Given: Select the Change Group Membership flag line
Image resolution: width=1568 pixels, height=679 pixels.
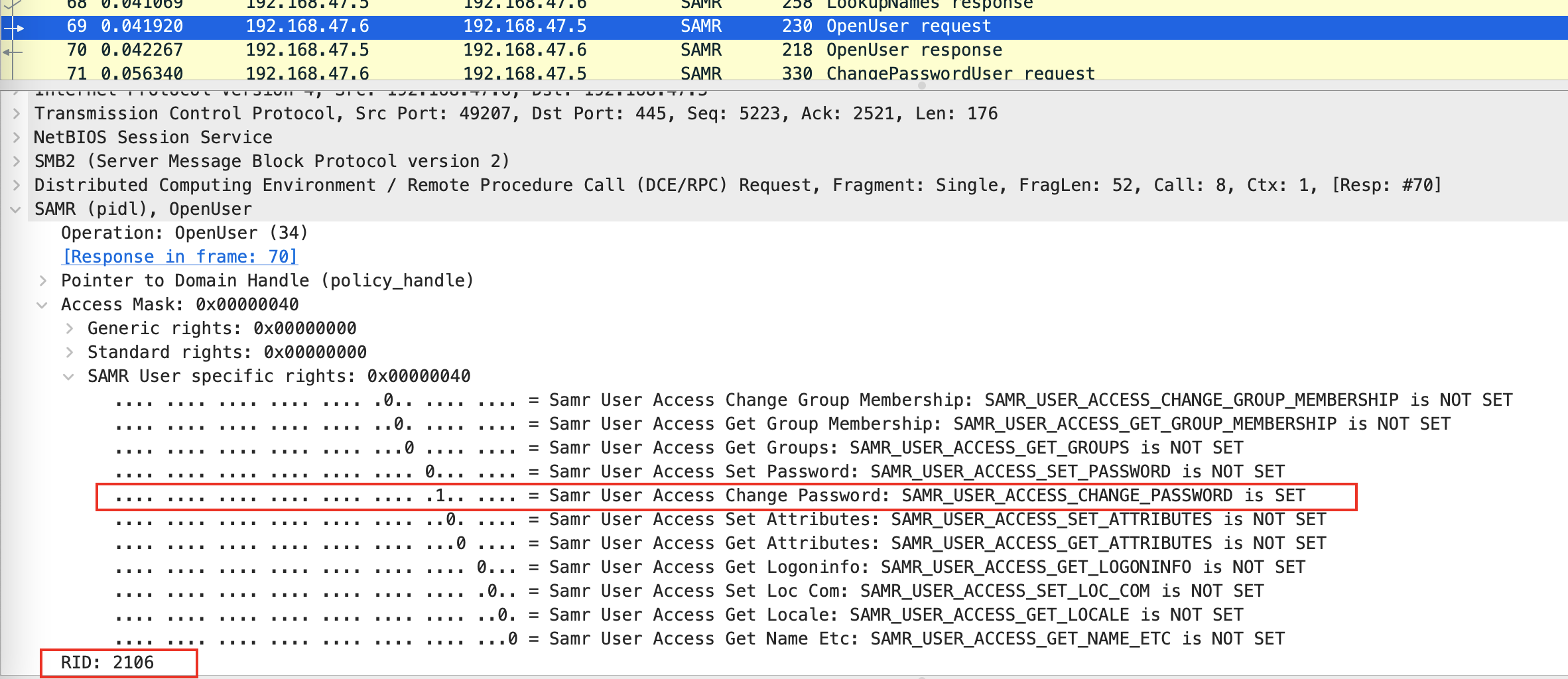Looking at the screenshot, I should click(813, 400).
